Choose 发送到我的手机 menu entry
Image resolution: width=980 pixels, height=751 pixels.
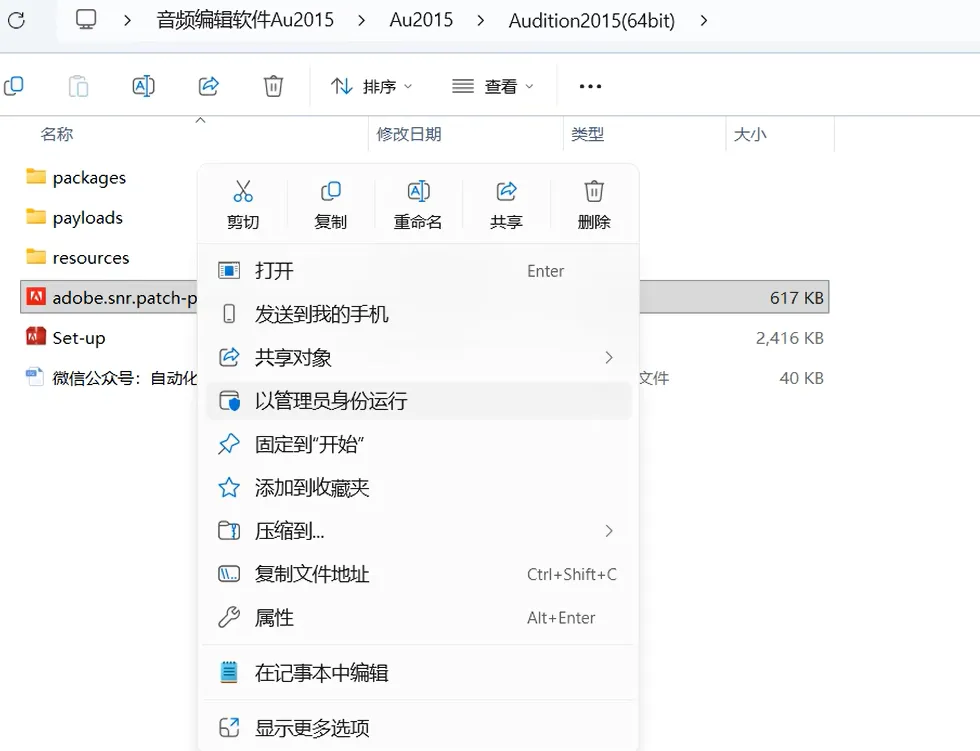tap(419, 314)
